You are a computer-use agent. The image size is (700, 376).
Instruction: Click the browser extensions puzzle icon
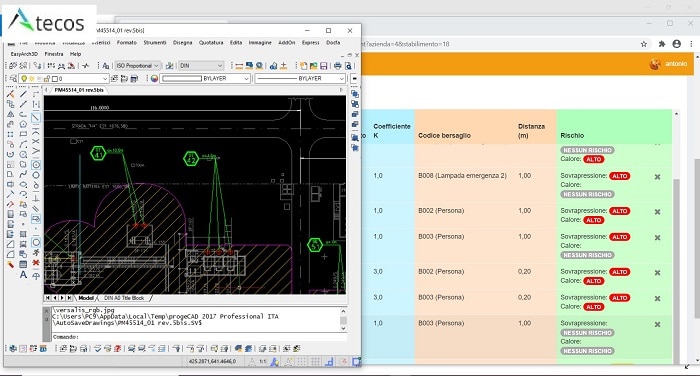662,44
